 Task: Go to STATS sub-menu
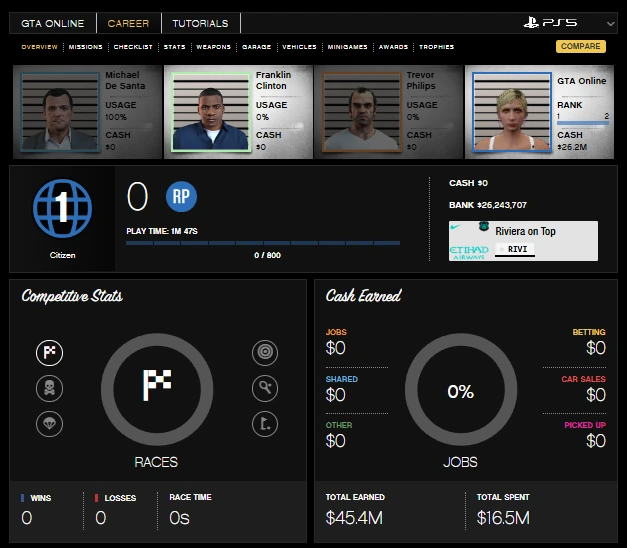pos(174,47)
